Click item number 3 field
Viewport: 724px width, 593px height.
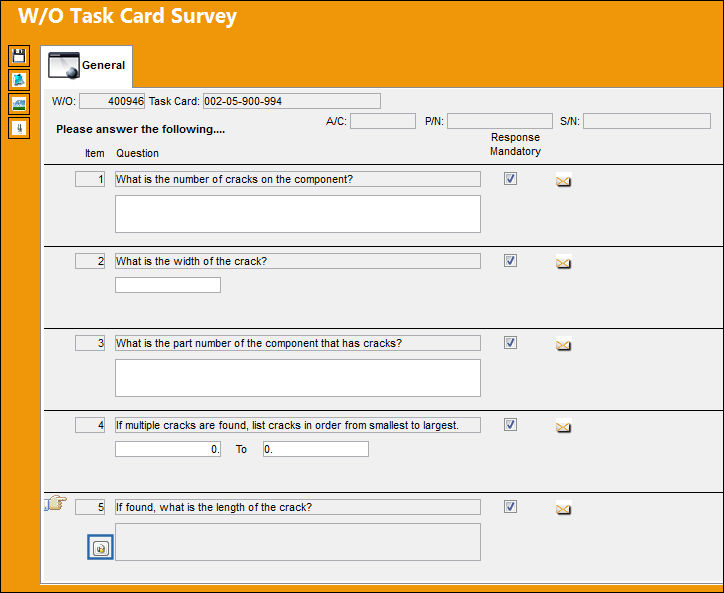click(x=90, y=343)
